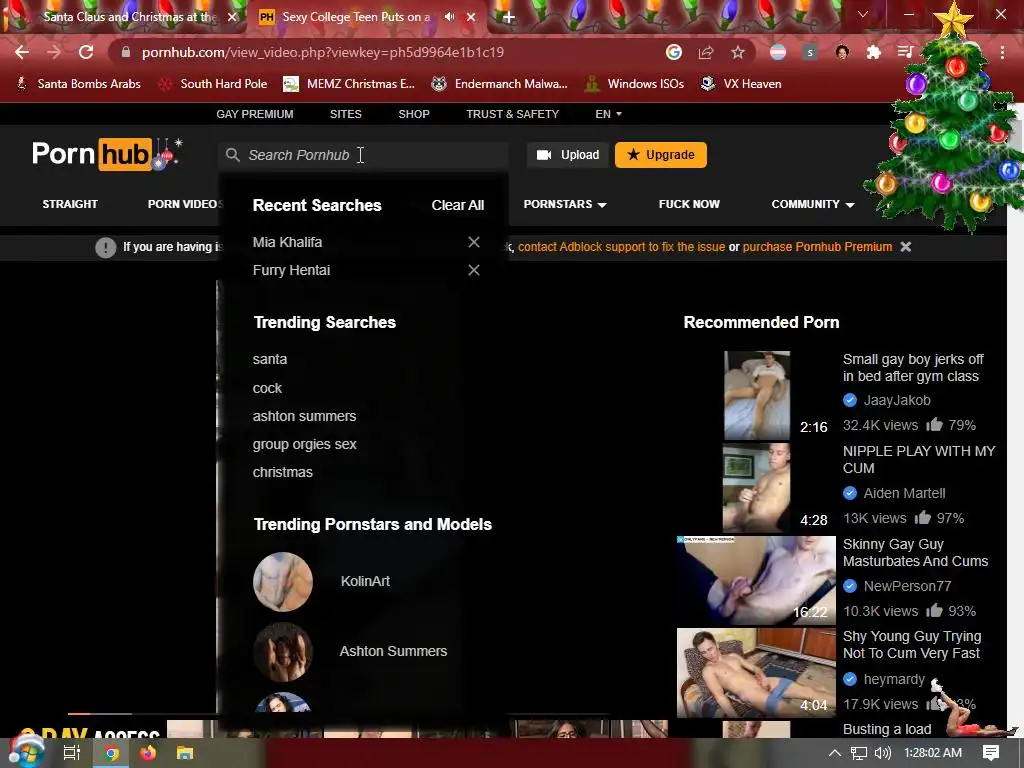Expand the EN language dropdown
Screen dimensions: 1024x768
(608, 114)
